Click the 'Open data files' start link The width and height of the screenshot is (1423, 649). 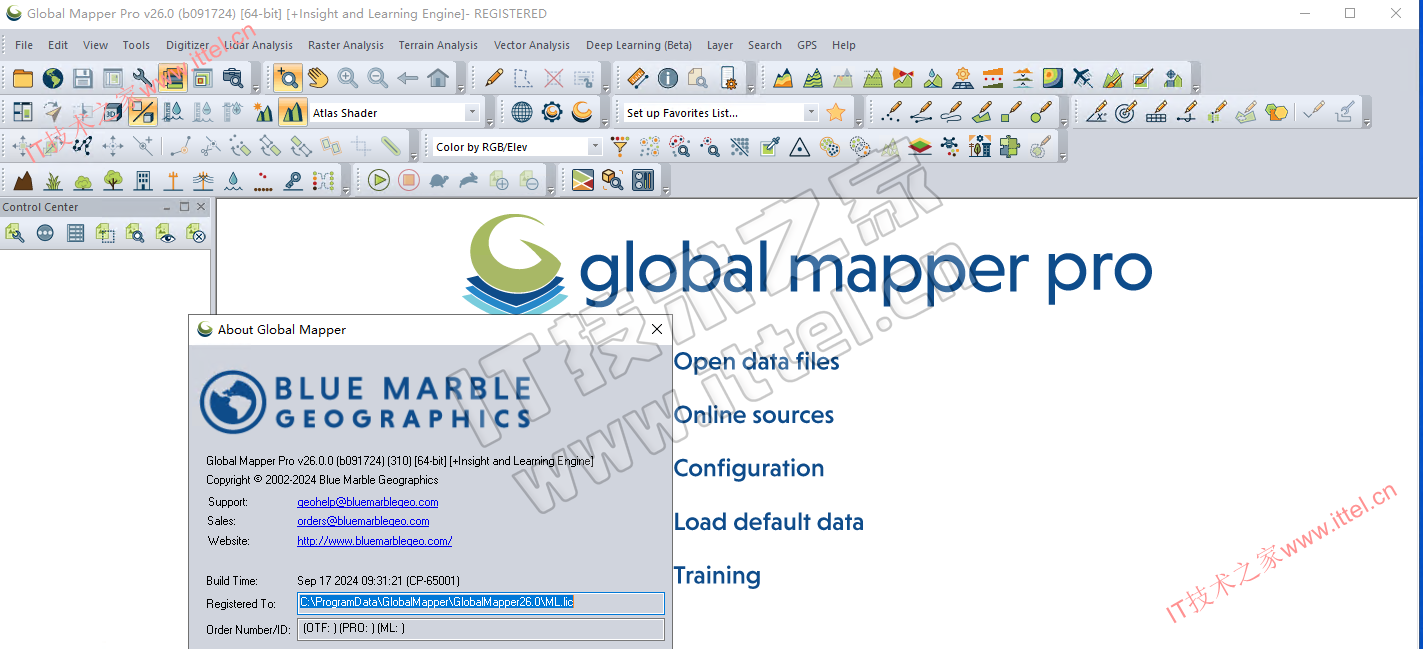pyautogui.click(x=756, y=362)
